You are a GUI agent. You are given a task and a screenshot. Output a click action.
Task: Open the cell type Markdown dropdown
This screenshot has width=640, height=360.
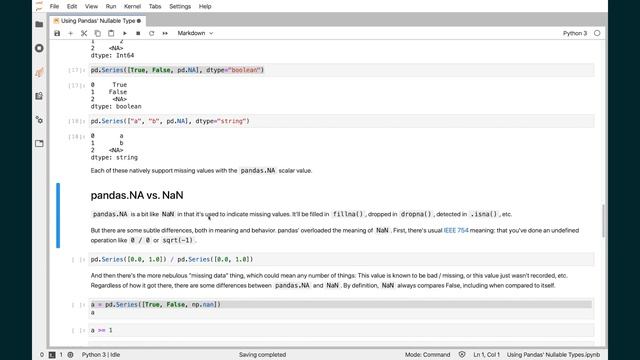point(195,33)
